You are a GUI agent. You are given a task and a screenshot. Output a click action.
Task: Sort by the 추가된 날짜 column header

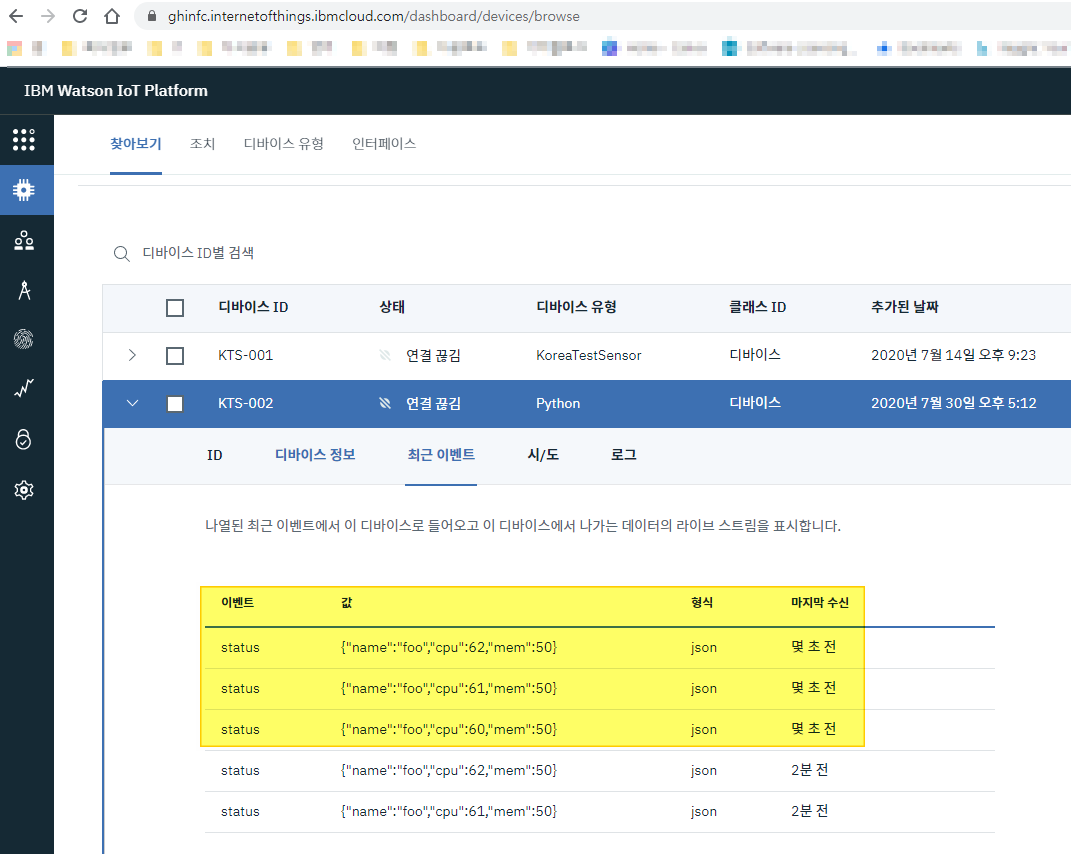(904, 307)
